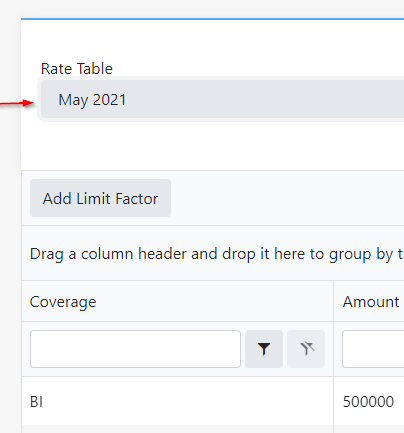This screenshot has width=404, height=433.
Task: Click the drag-column-header grouping area
Action: tap(213, 254)
